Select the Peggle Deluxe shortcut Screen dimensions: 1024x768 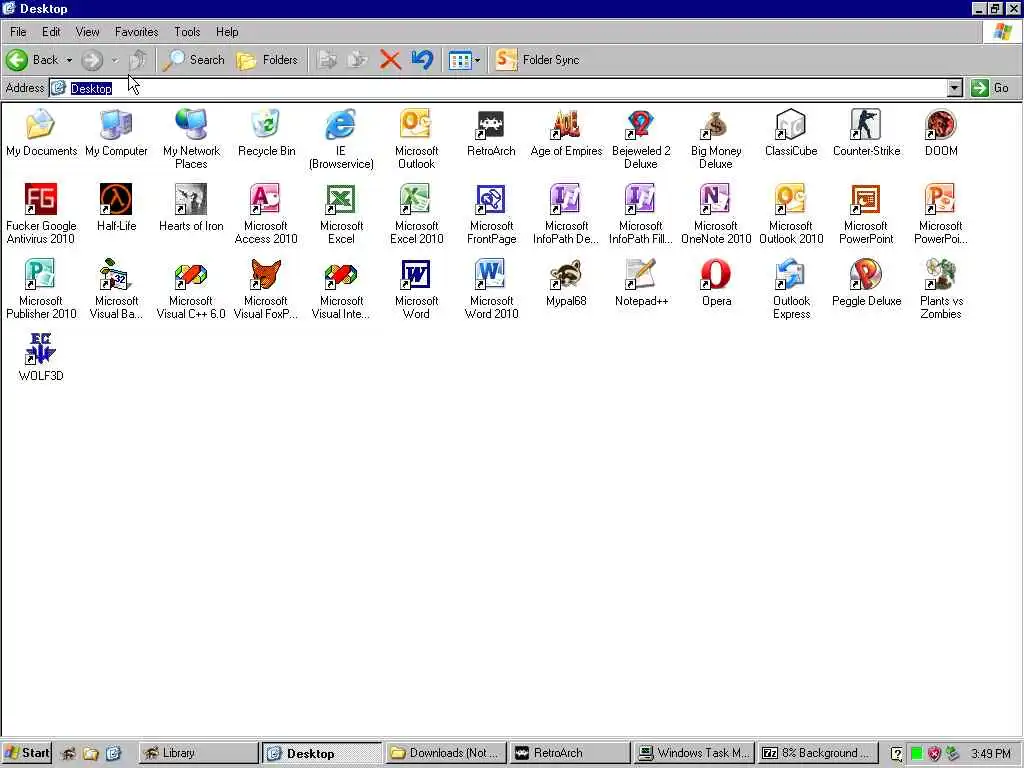[866, 283]
